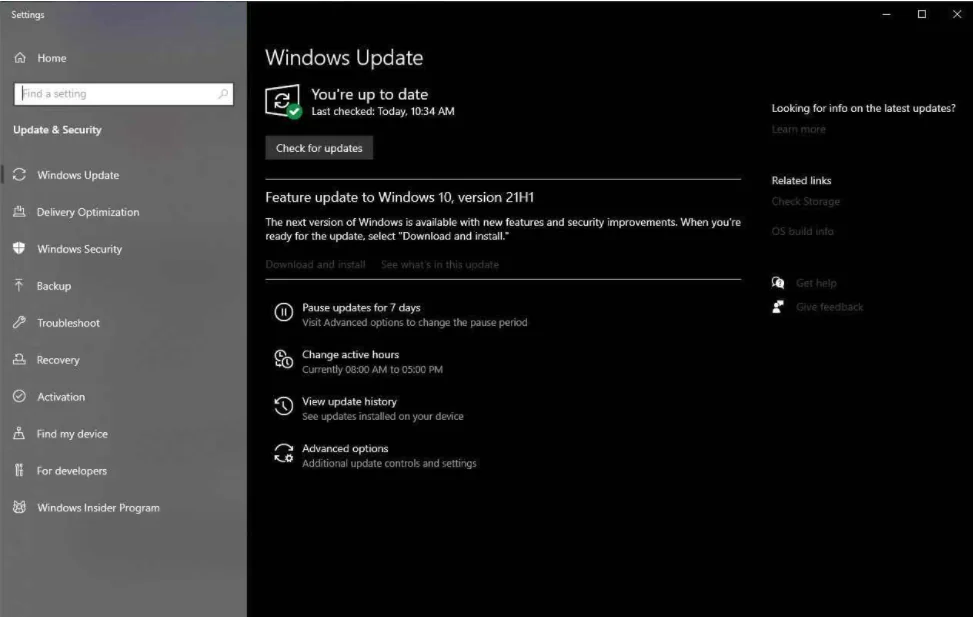Click the Get help chat bubble icon

[x=778, y=283]
